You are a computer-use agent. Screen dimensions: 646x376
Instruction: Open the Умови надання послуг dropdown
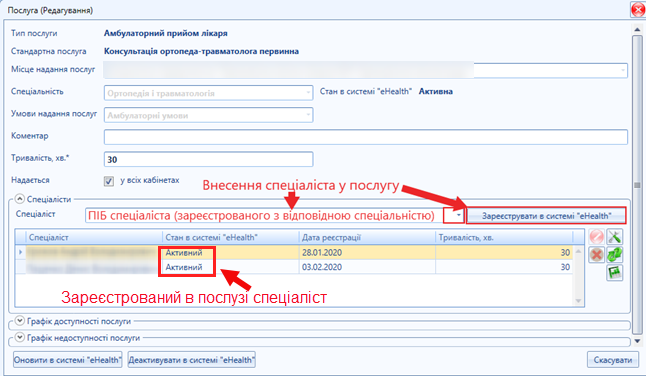[x=308, y=115]
